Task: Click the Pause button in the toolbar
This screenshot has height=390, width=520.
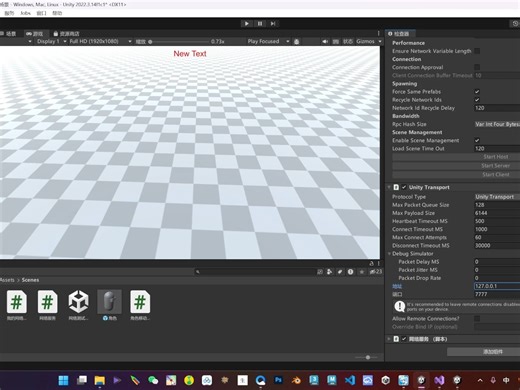Action: [x=260, y=24]
